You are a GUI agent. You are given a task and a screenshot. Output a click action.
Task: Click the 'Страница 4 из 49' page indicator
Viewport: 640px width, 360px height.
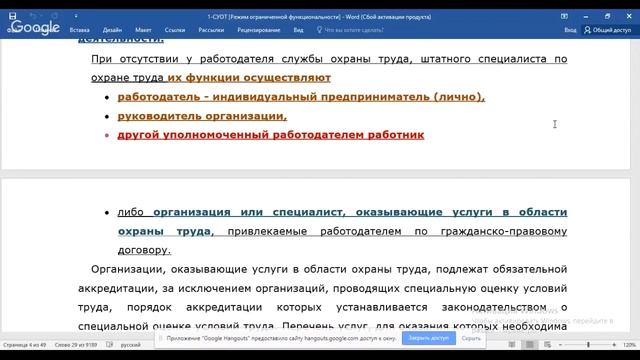[x=24, y=345]
